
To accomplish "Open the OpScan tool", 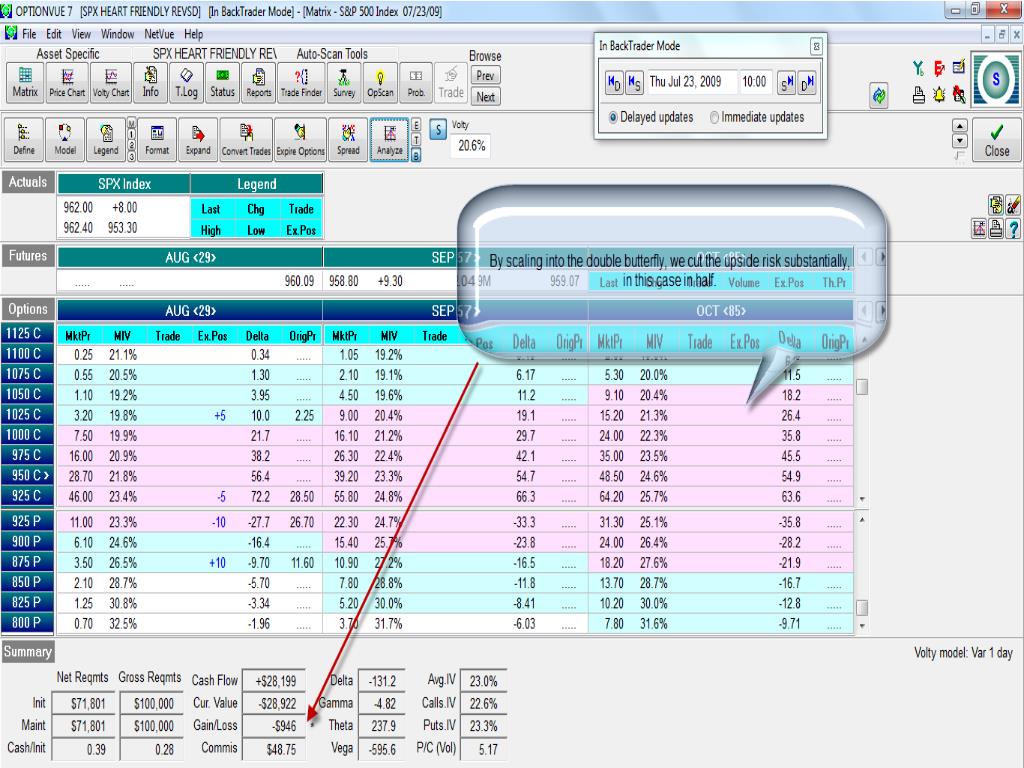I will click(380, 82).
